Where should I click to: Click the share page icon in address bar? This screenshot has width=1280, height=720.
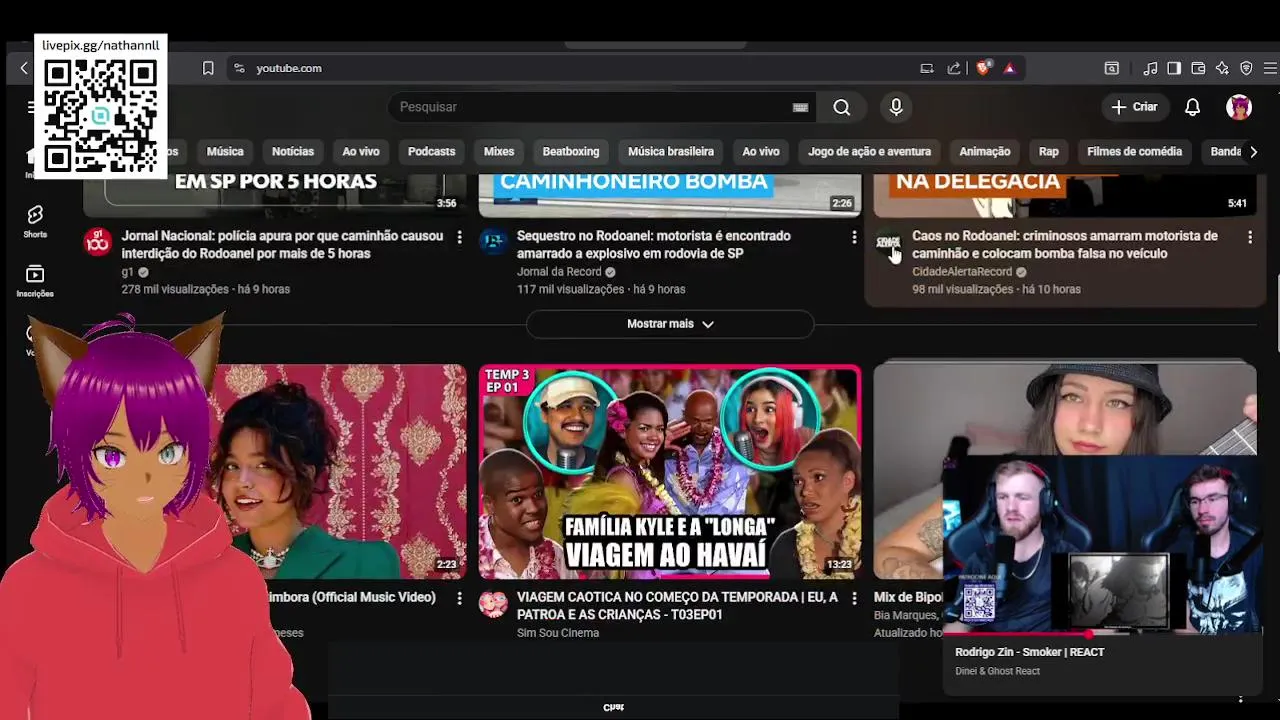[x=954, y=68]
